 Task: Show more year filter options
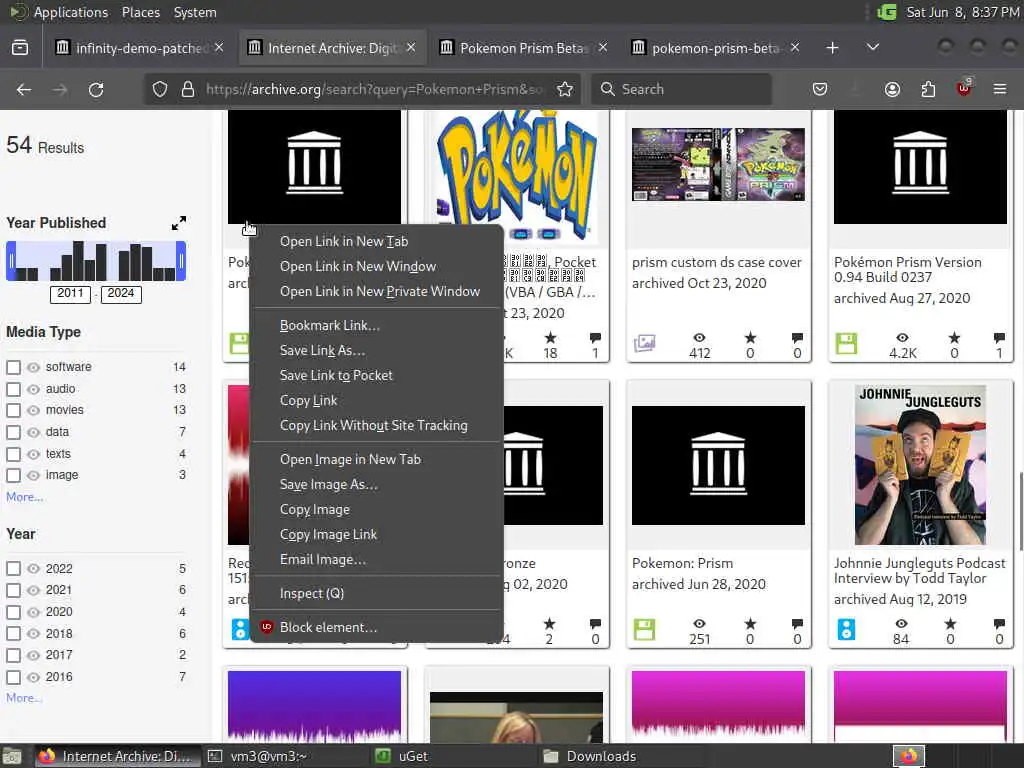coord(24,698)
